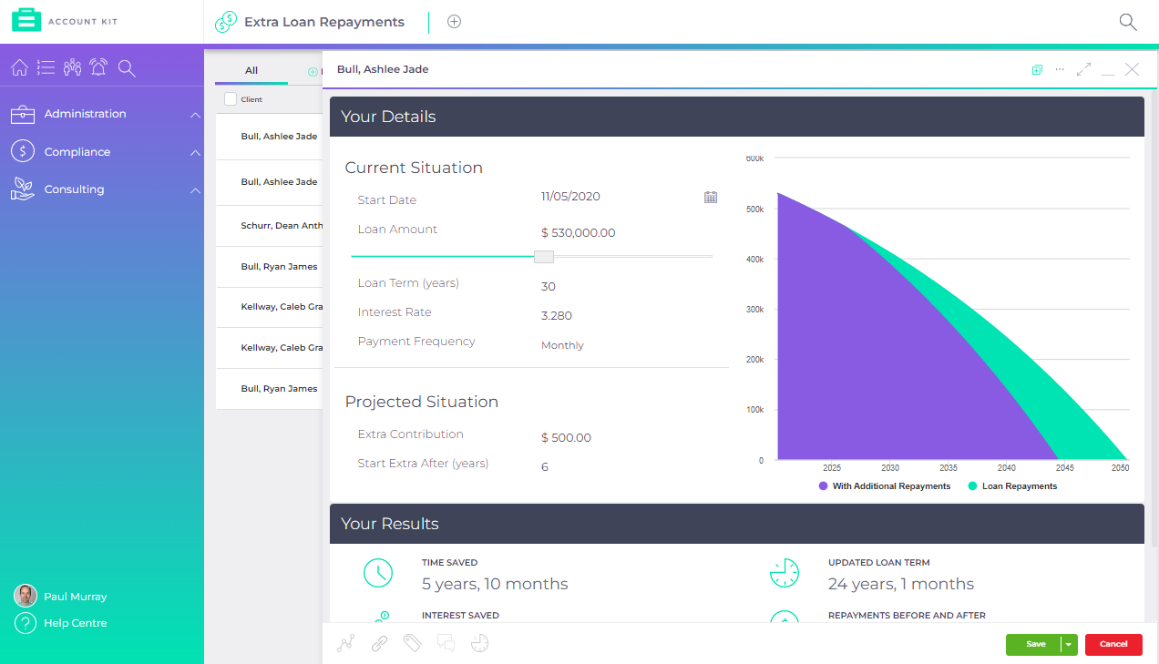Open the comments chat icon at the bottom
This screenshot has height=664, width=1159.
(x=446, y=643)
